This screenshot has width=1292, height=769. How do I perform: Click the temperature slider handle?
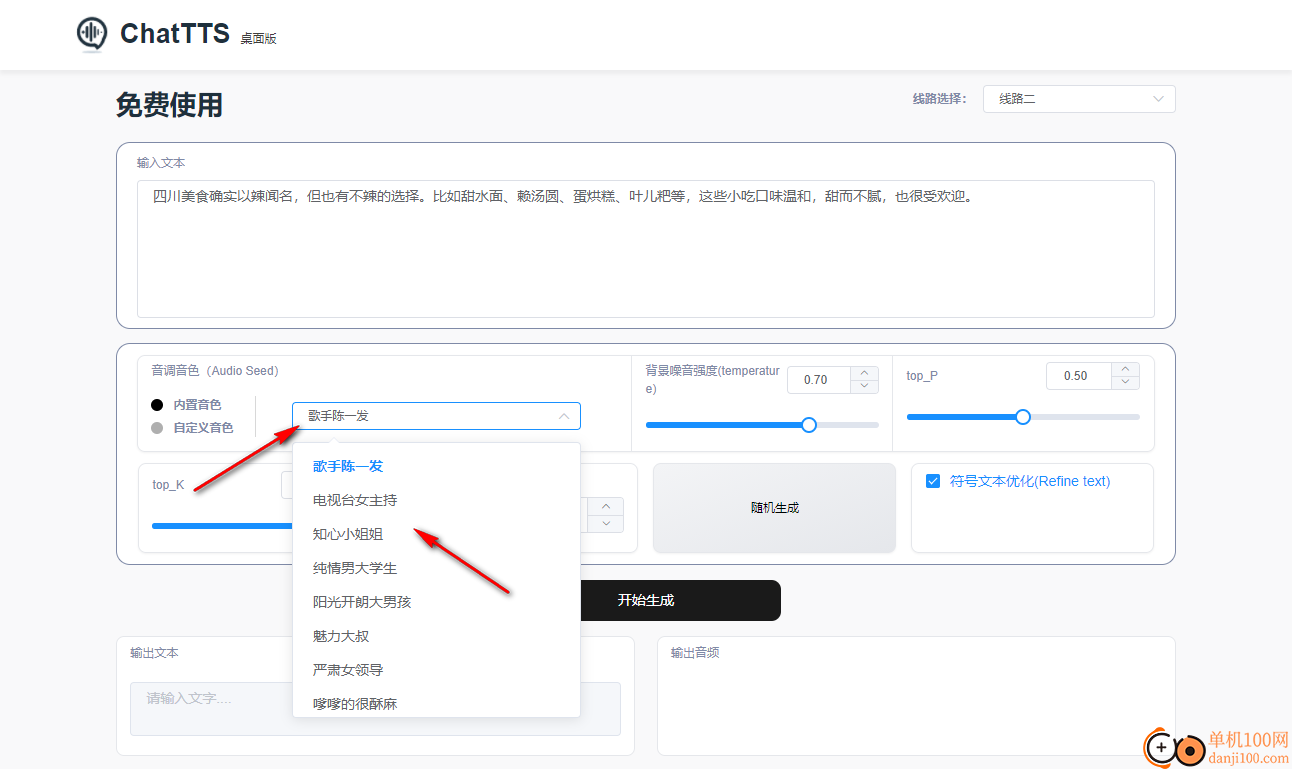(x=809, y=425)
